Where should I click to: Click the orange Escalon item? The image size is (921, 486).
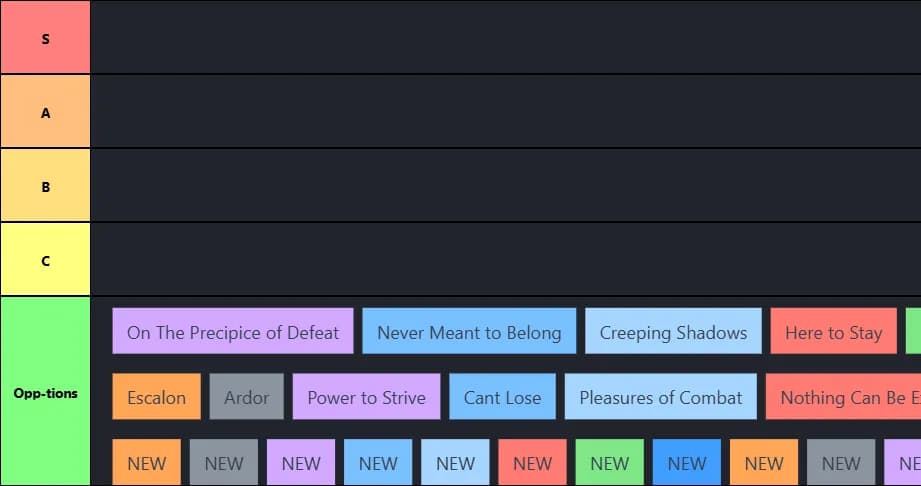coord(156,397)
